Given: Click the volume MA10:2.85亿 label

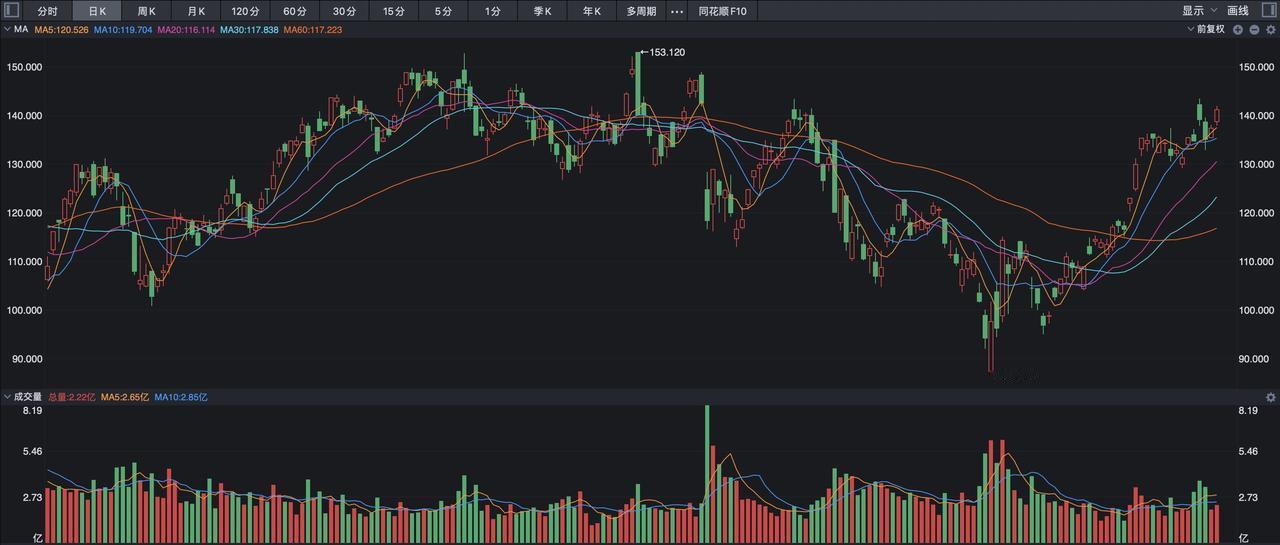Looking at the screenshot, I should point(181,397).
